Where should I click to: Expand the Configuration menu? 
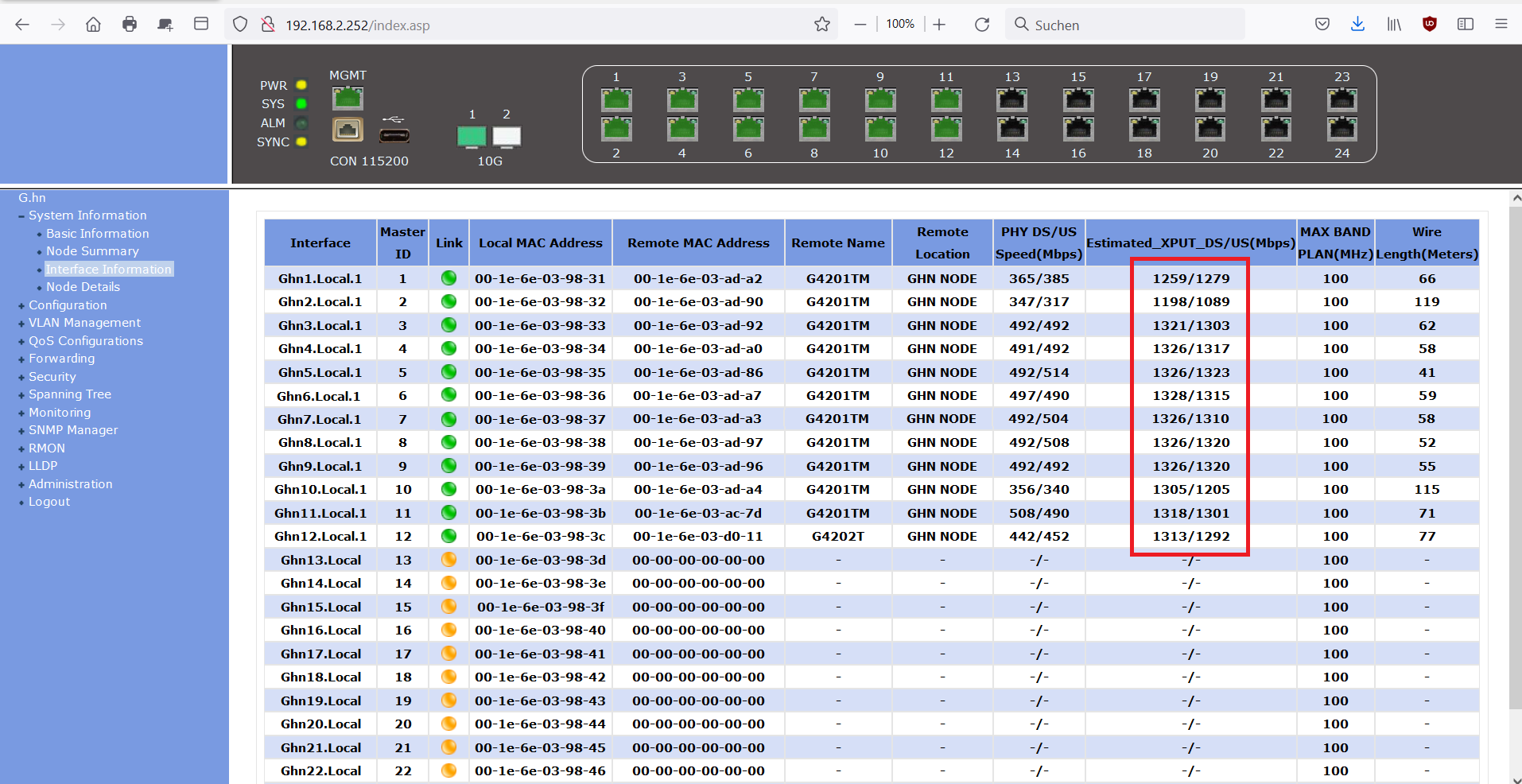pyautogui.click(x=21, y=305)
